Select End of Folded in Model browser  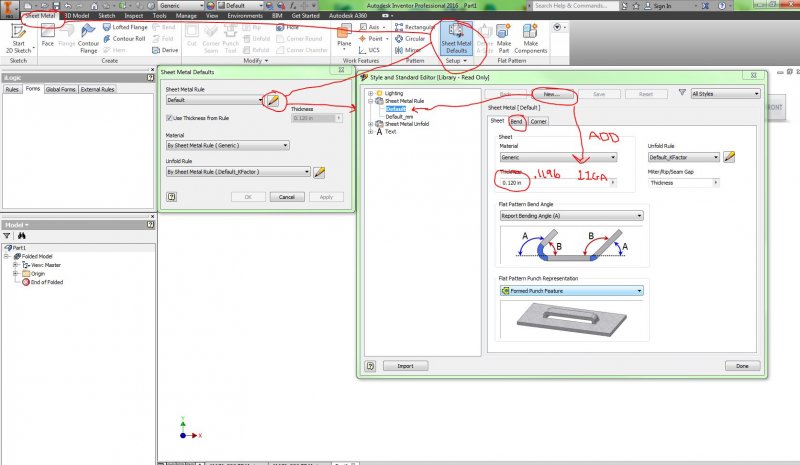point(42,282)
